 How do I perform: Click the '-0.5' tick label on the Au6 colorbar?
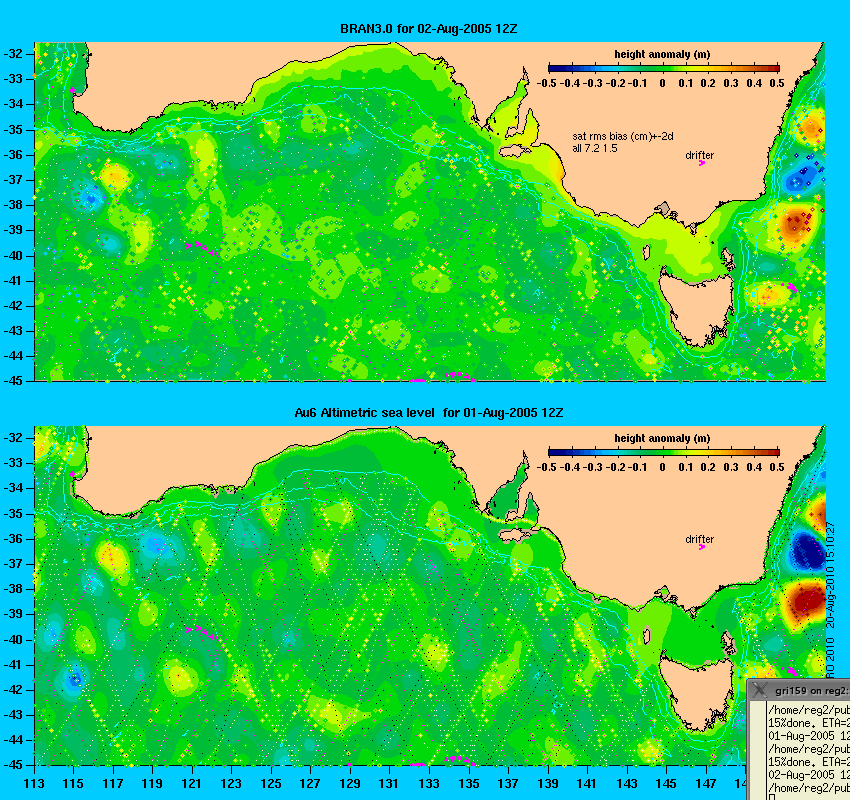pyautogui.click(x=546, y=467)
